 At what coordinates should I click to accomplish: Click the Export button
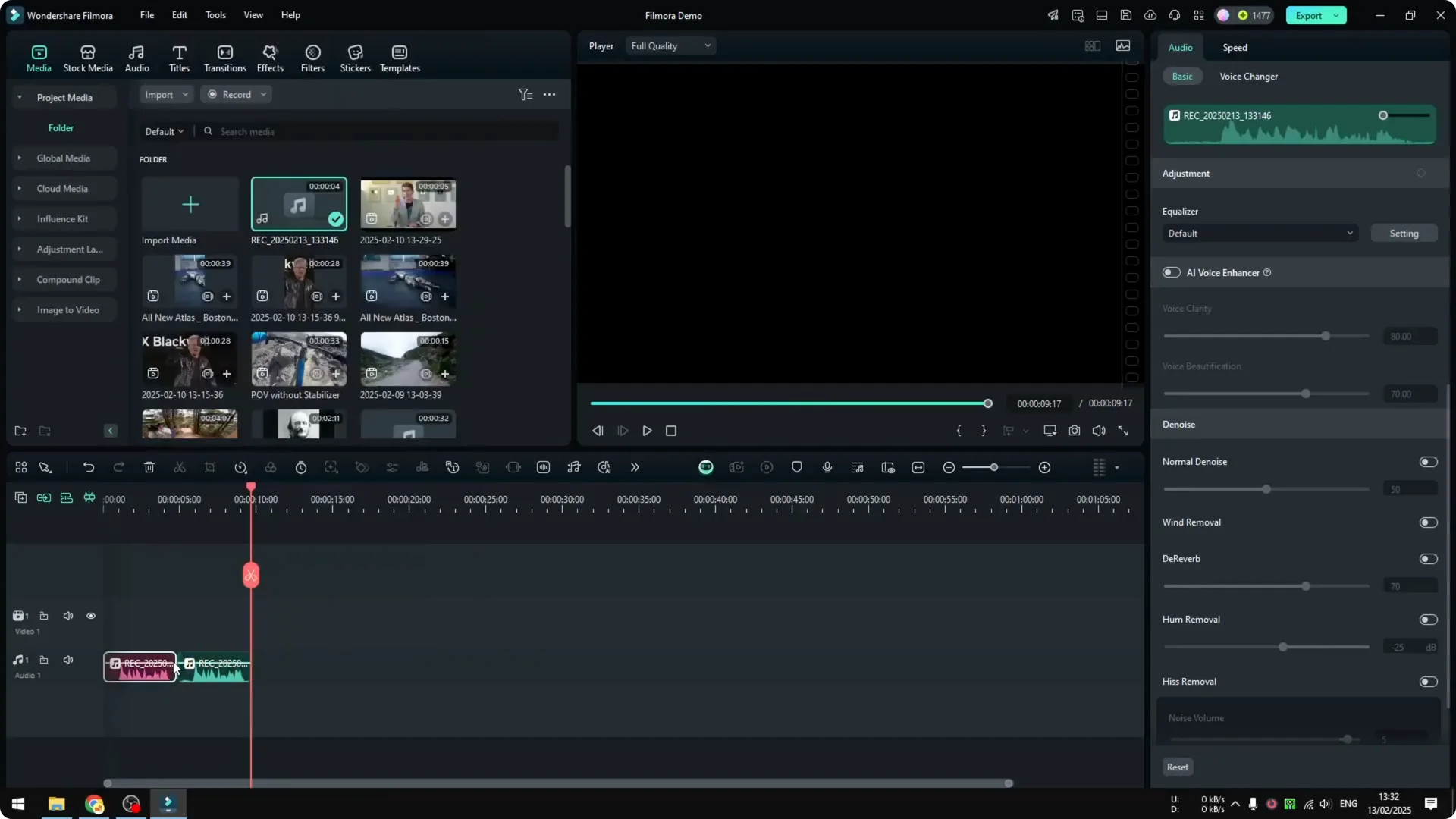pyautogui.click(x=1308, y=15)
